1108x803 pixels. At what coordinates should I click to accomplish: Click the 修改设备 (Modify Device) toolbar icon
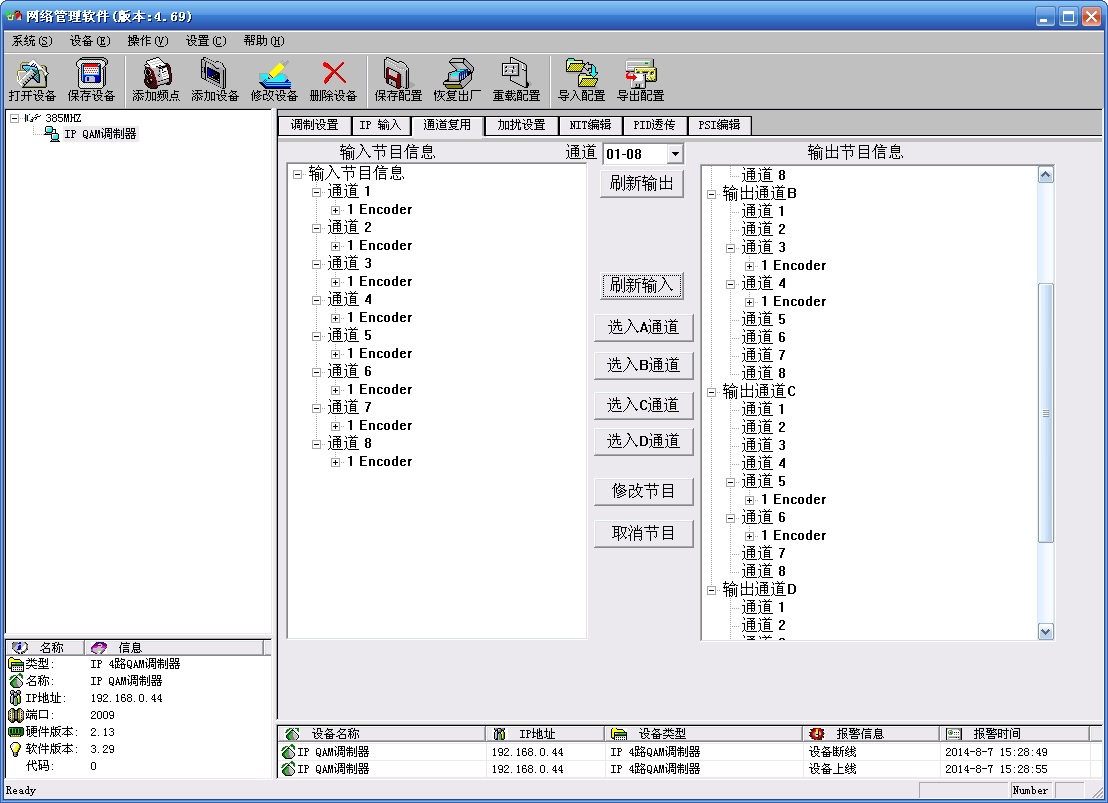point(274,76)
